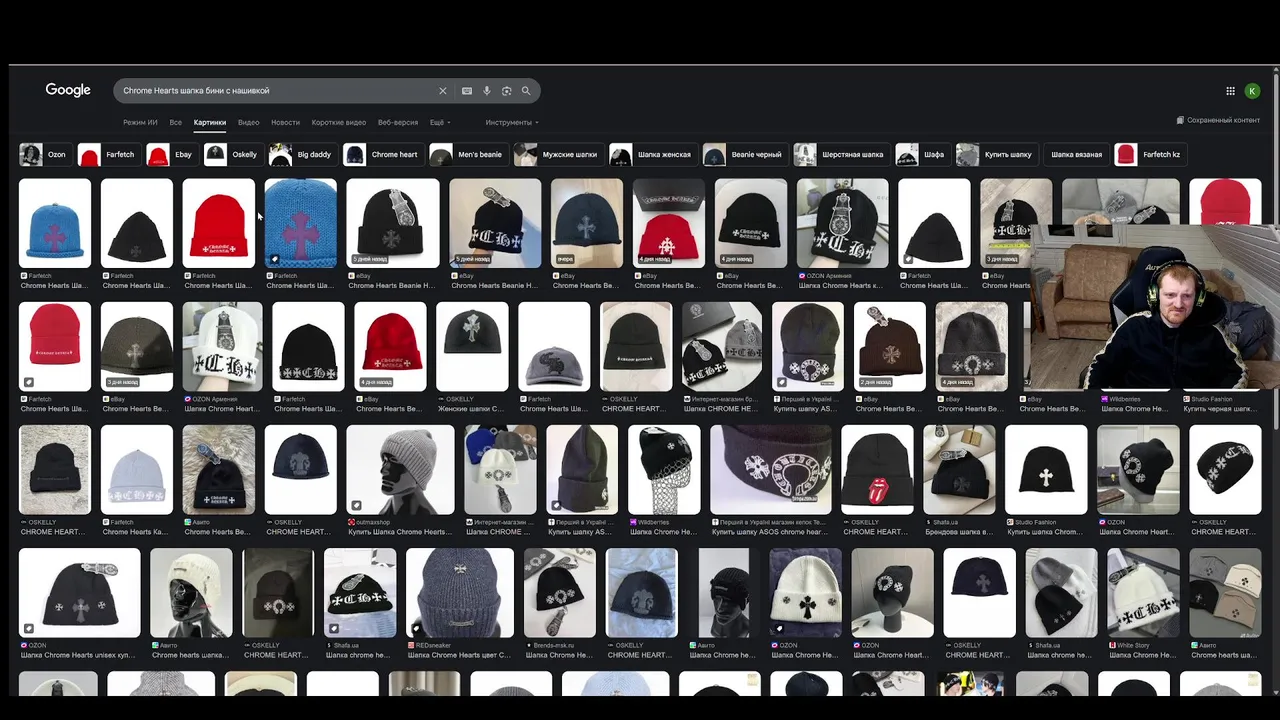Select the Chrome heart suggestion chip

382,155
